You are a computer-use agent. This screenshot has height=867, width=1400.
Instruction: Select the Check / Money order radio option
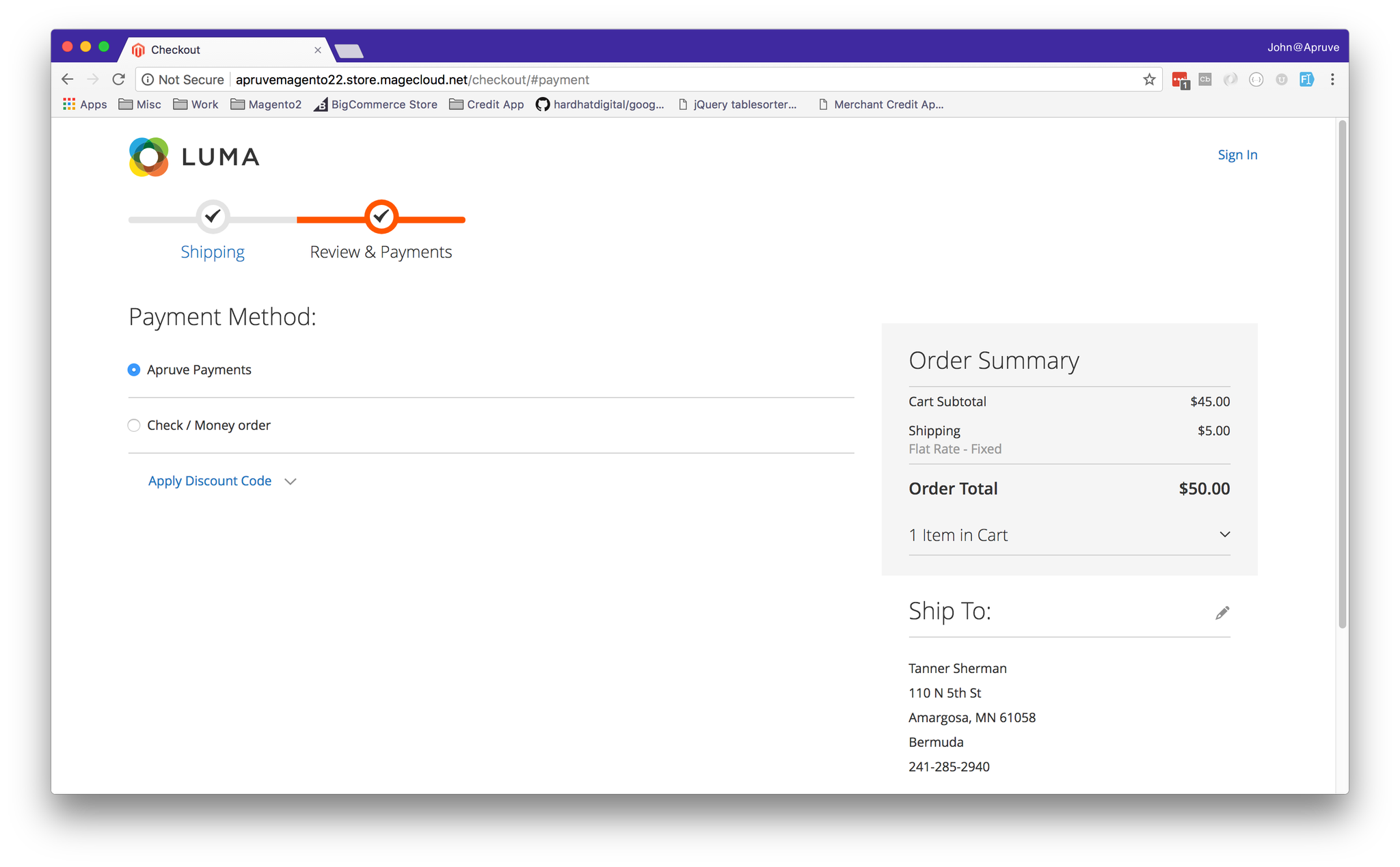pyautogui.click(x=134, y=426)
